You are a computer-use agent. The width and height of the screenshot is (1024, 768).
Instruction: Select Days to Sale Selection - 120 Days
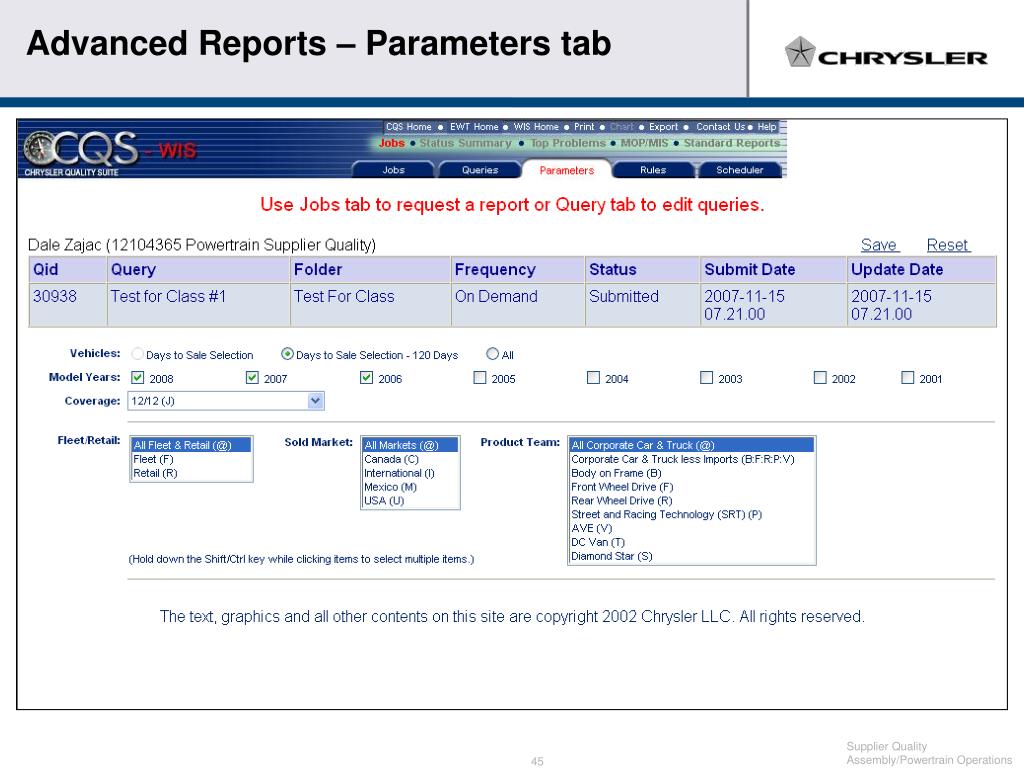coord(287,354)
